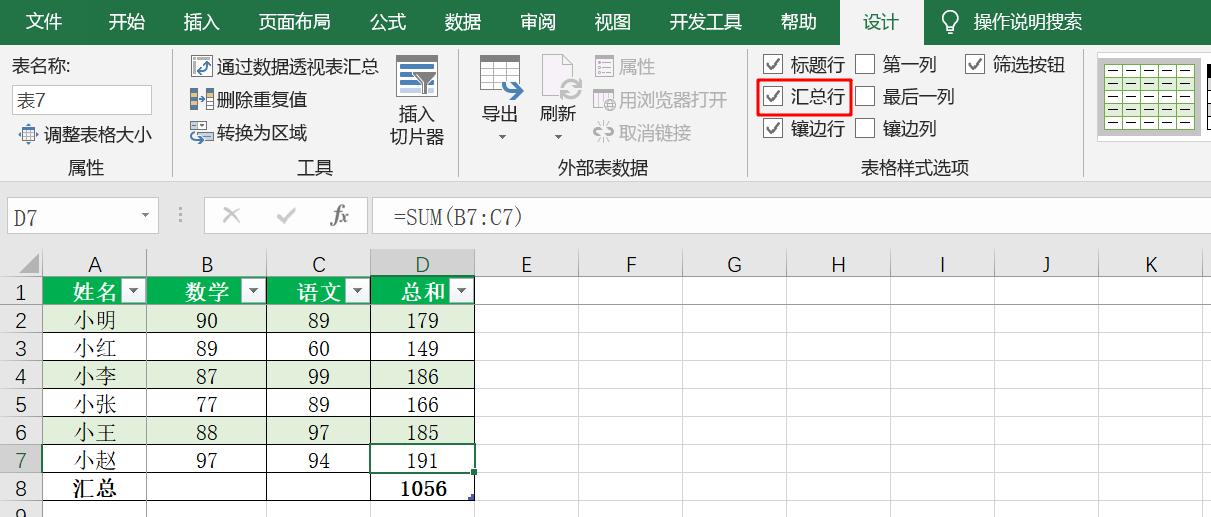Toggle the 筛选按钮 checkbox
Image resolution: width=1211 pixels, height=517 pixels.
pyautogui.click(x=975, y=64)
